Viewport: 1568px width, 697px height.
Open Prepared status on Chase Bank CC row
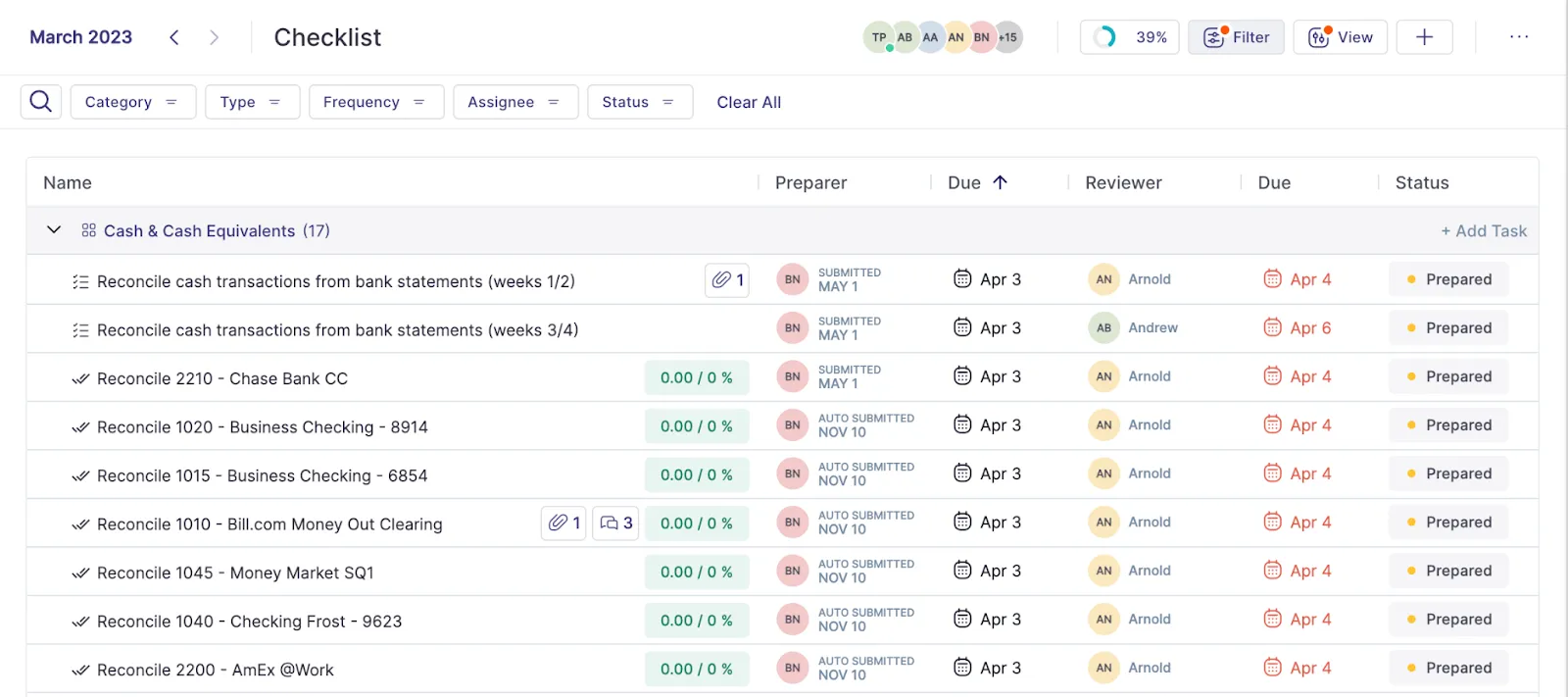click(1448, 376)
